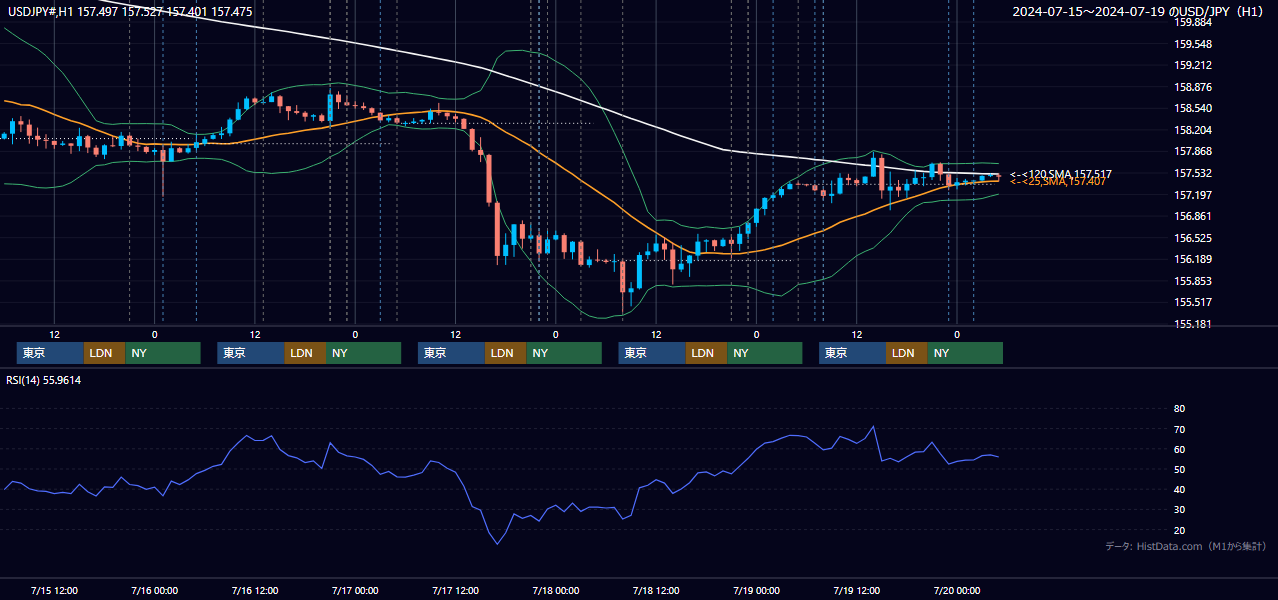Click price axis value 157.868

(x=1192, y=152)
